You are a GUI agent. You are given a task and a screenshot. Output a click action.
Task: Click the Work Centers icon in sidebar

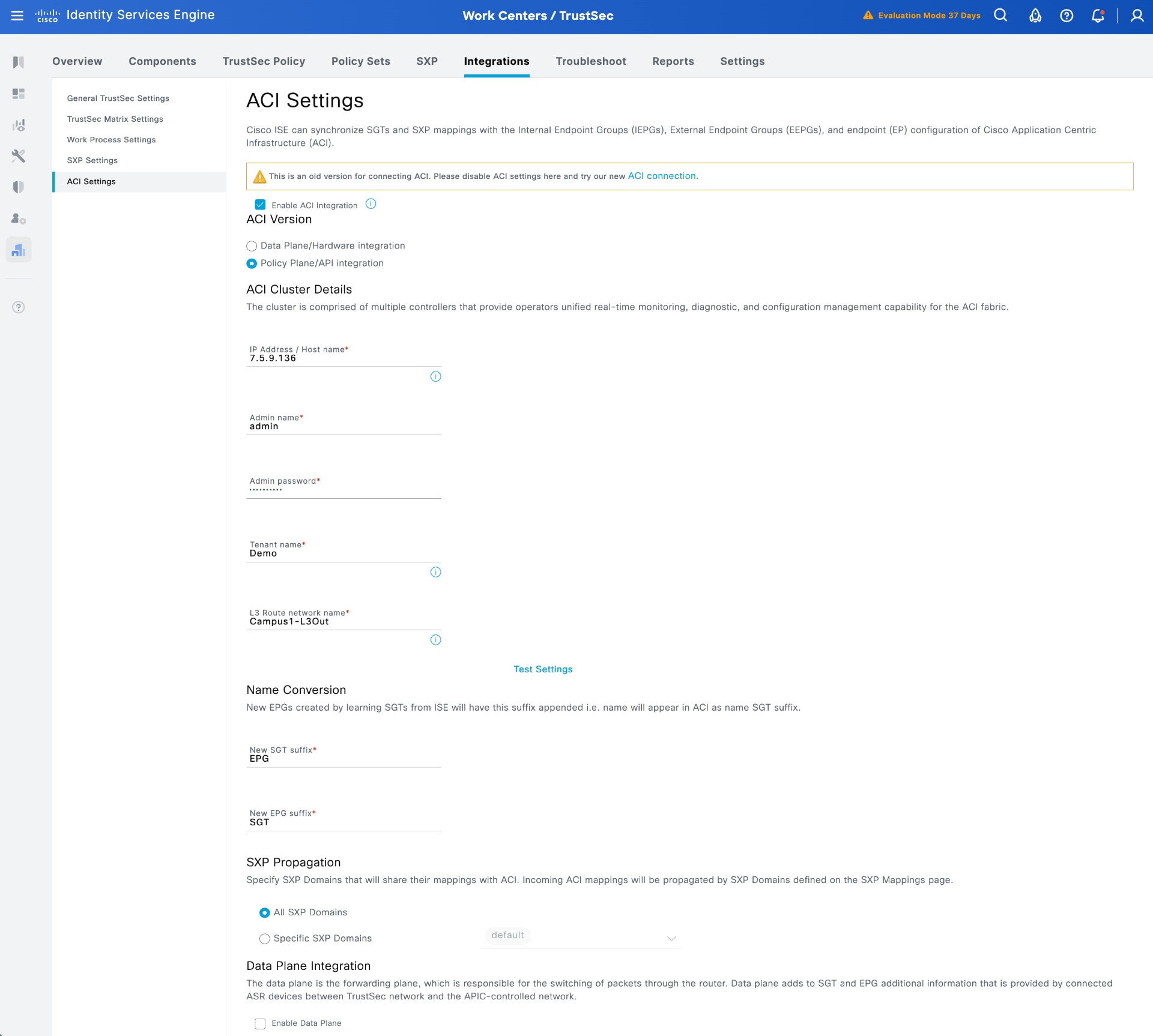19,249
